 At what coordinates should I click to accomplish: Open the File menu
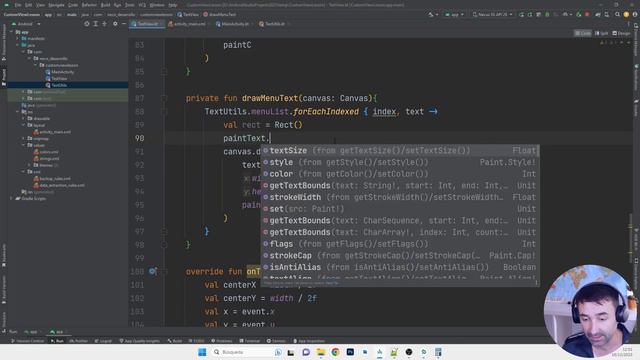(18, 5)
